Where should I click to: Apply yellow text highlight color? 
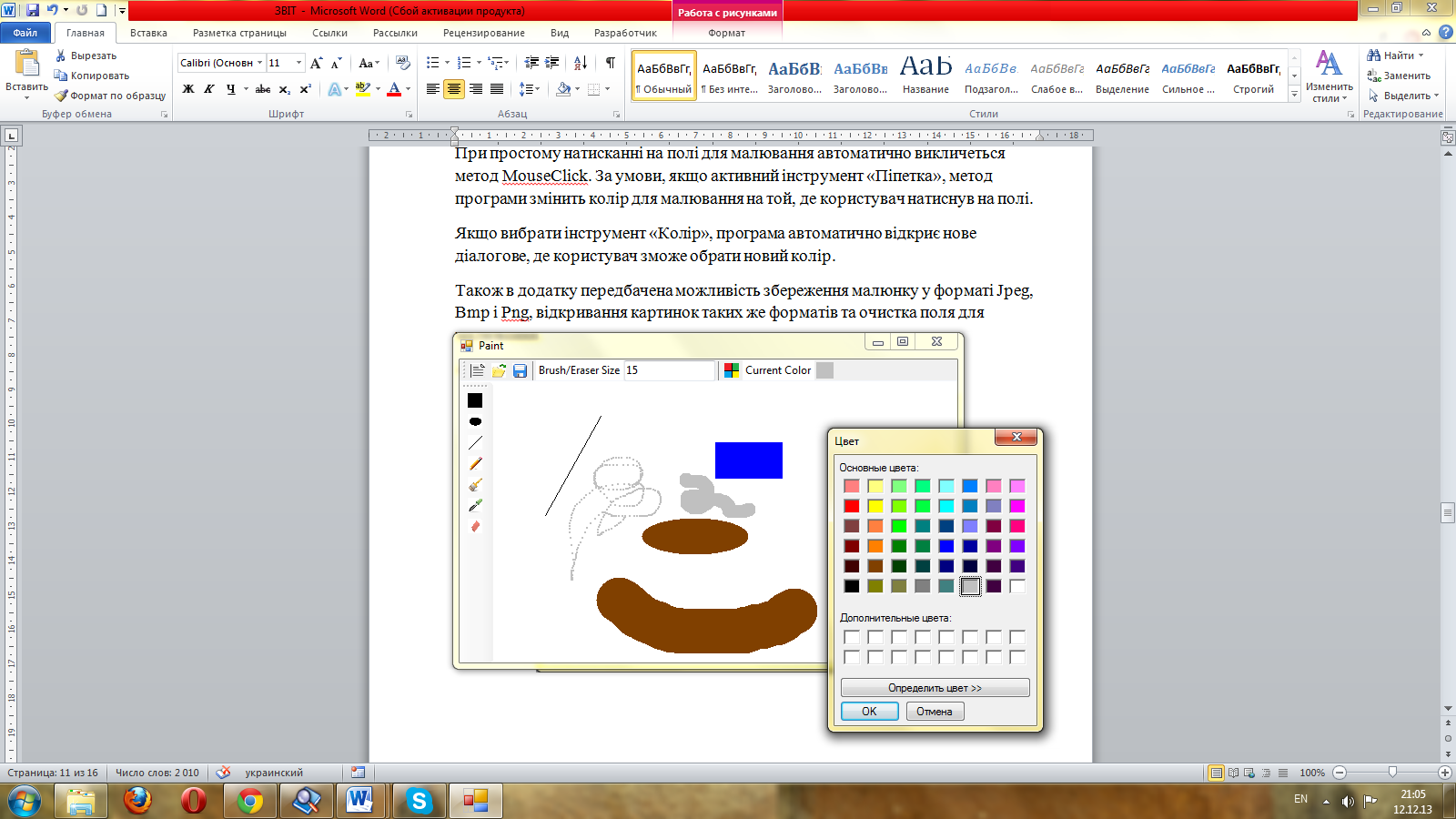(362, 89)
